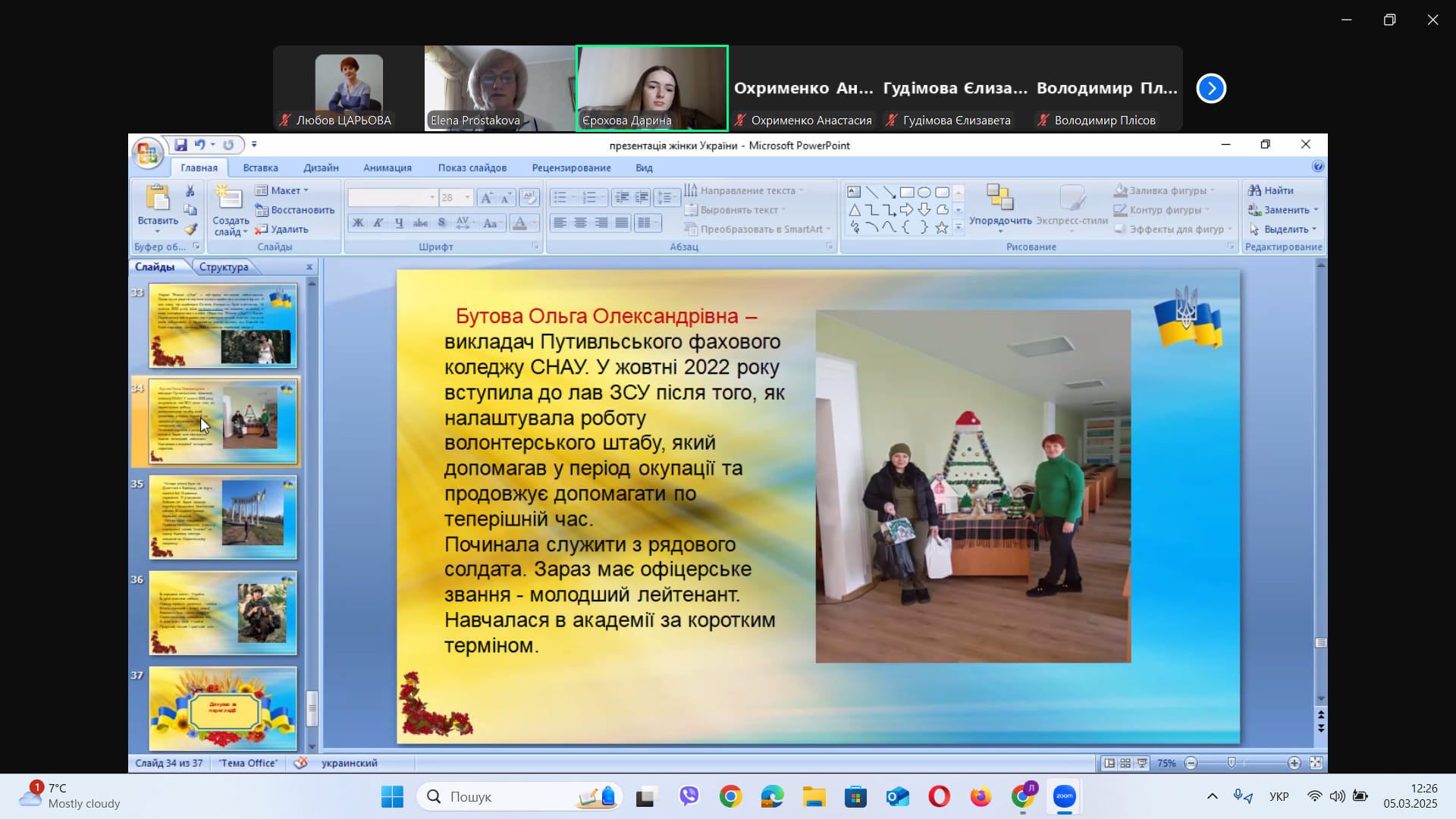Screen dimensions: 1456x819
Task: Toggle the spell check status icon
Action: (x=300, y=763)
